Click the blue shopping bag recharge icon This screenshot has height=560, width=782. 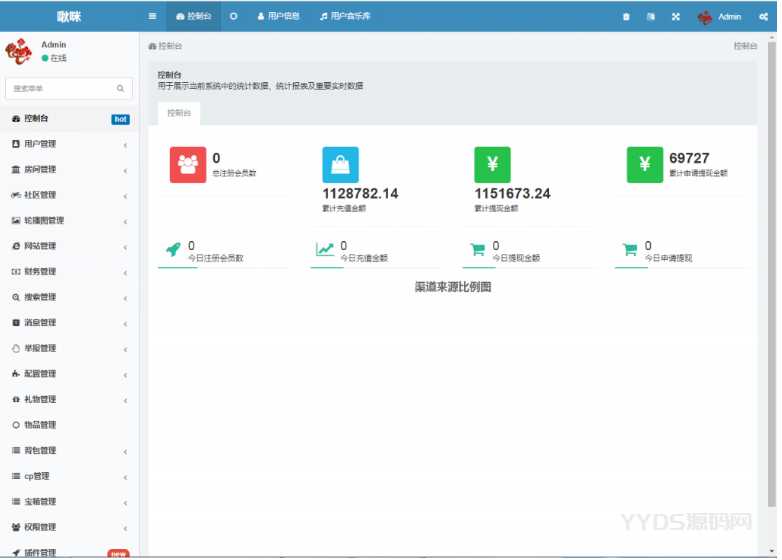[340, 164]
